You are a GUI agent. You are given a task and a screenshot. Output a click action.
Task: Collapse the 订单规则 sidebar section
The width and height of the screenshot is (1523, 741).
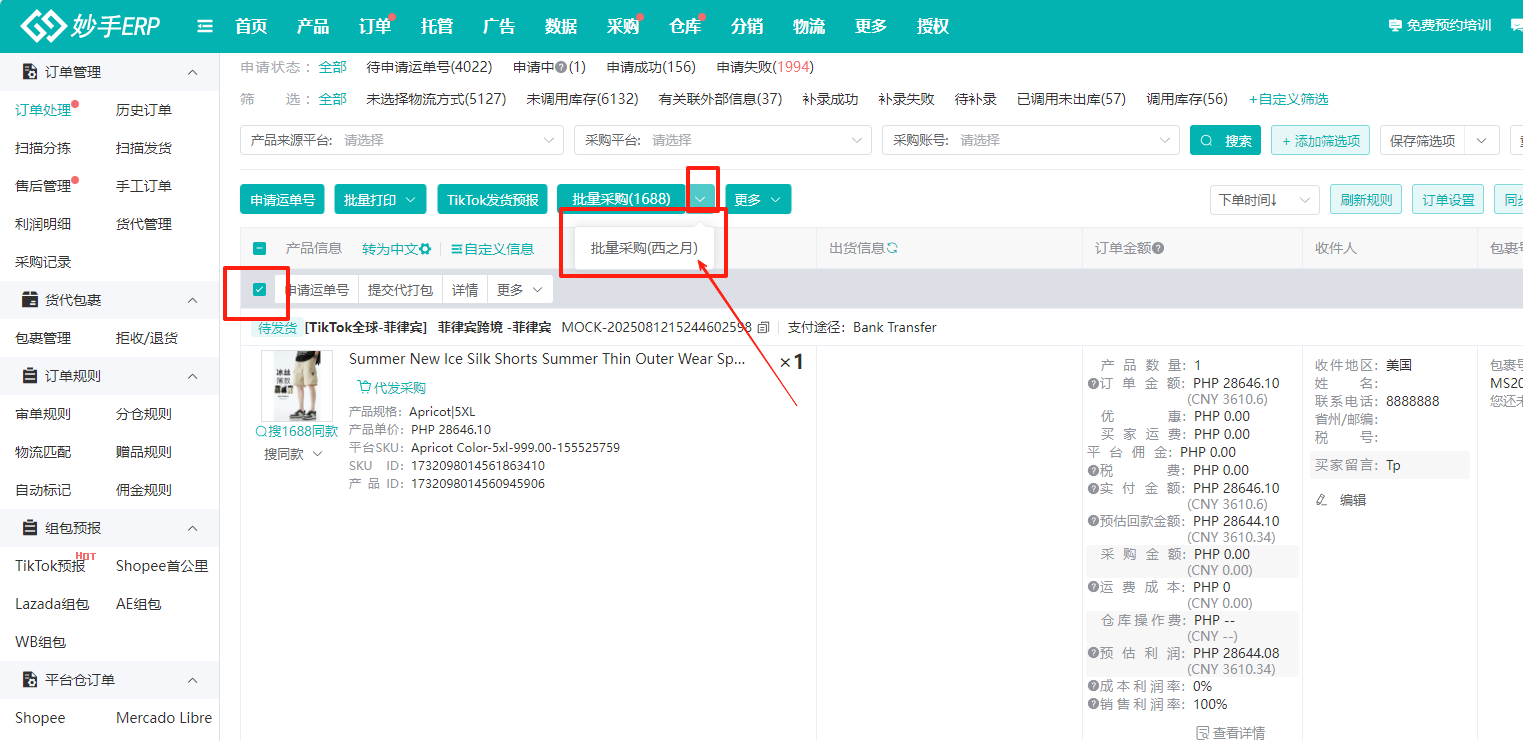point(193,376)
